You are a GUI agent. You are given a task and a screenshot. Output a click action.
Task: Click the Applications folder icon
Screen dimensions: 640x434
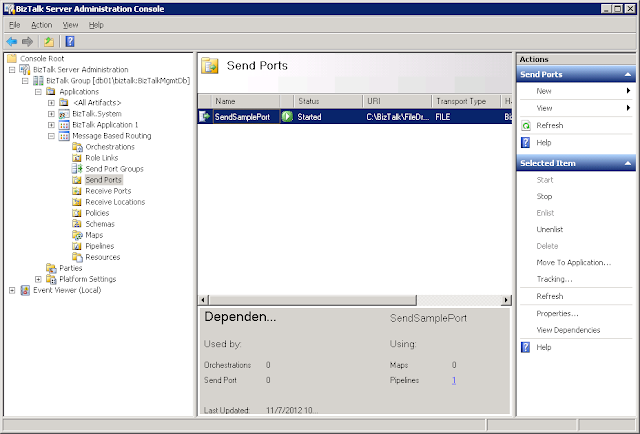click(51, 91)
